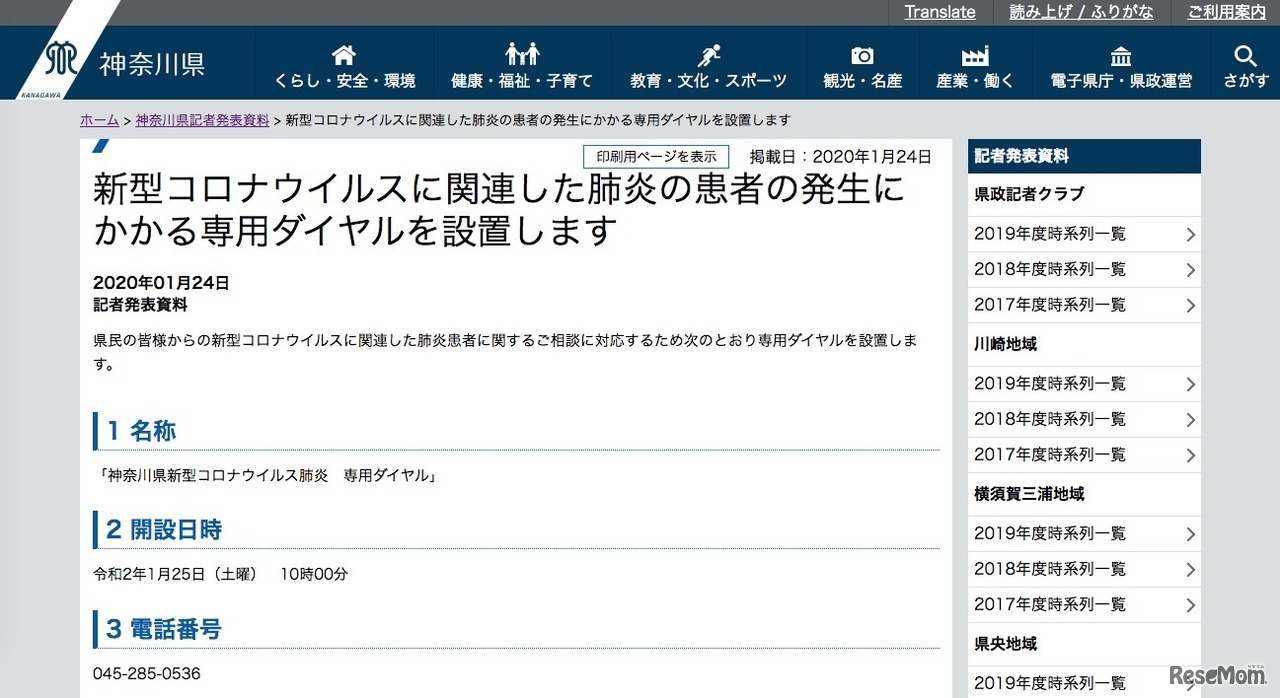The height and width of the screenshot is (698, 1280).
Task: Expand 2018年度時系列一覧 under 川崎地域
Action: point(1048,419)
